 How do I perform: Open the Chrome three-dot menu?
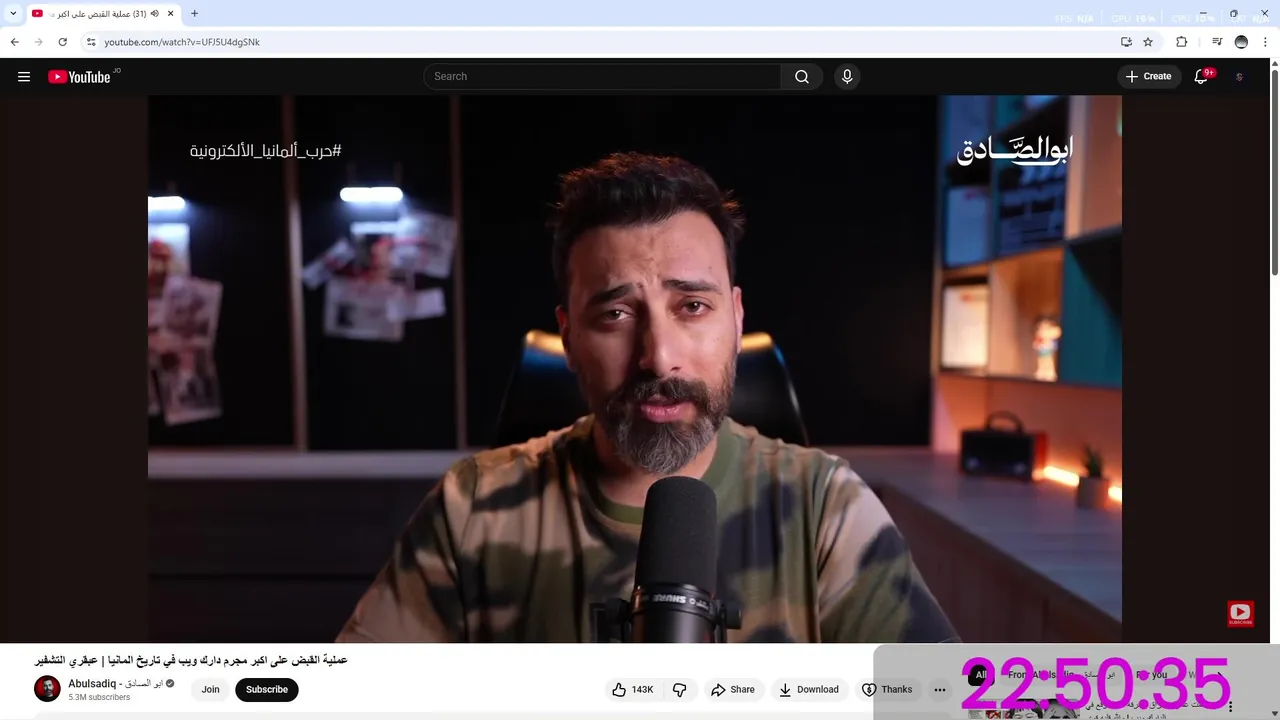(1266, 42)
